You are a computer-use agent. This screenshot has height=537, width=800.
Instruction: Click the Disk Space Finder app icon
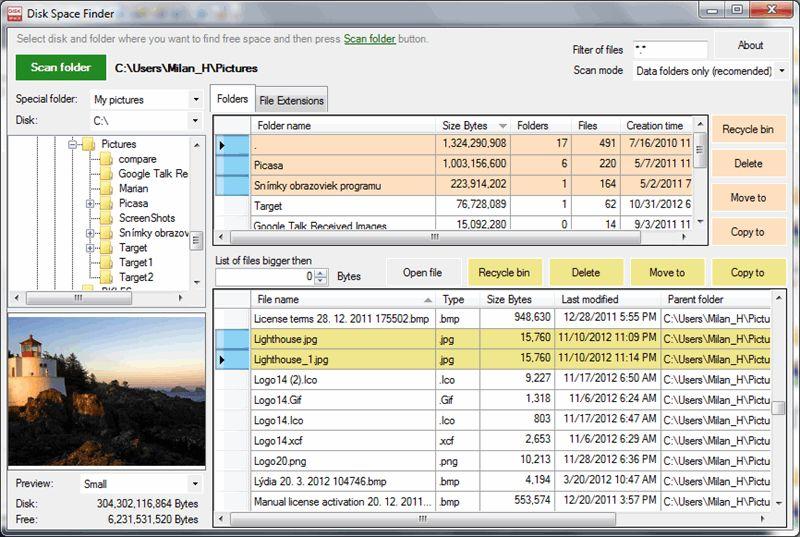coord(14,13)
